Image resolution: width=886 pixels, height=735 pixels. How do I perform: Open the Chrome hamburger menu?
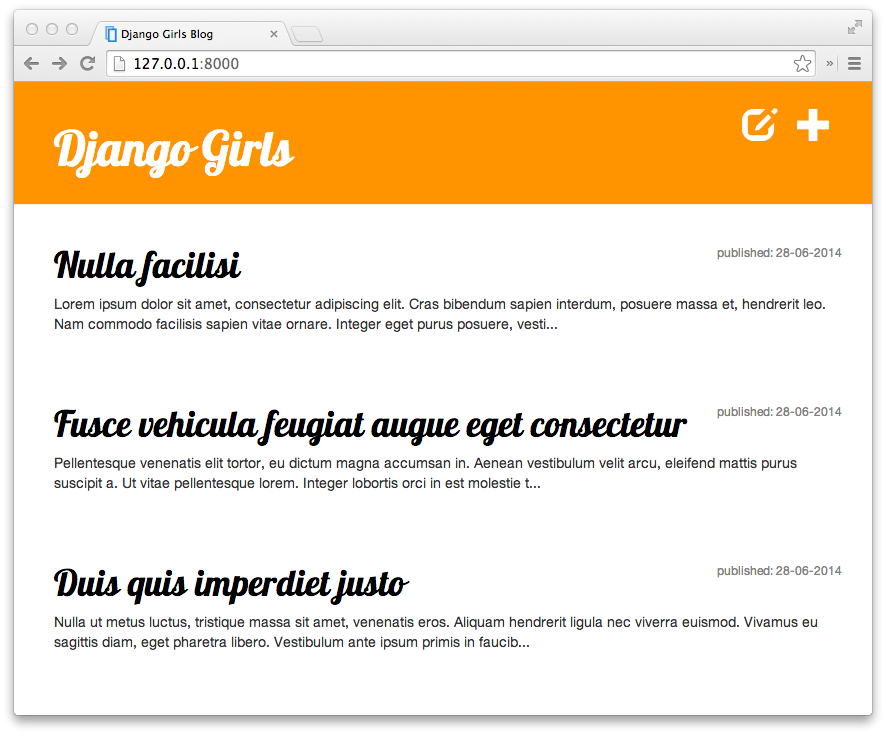click(855, 64)
